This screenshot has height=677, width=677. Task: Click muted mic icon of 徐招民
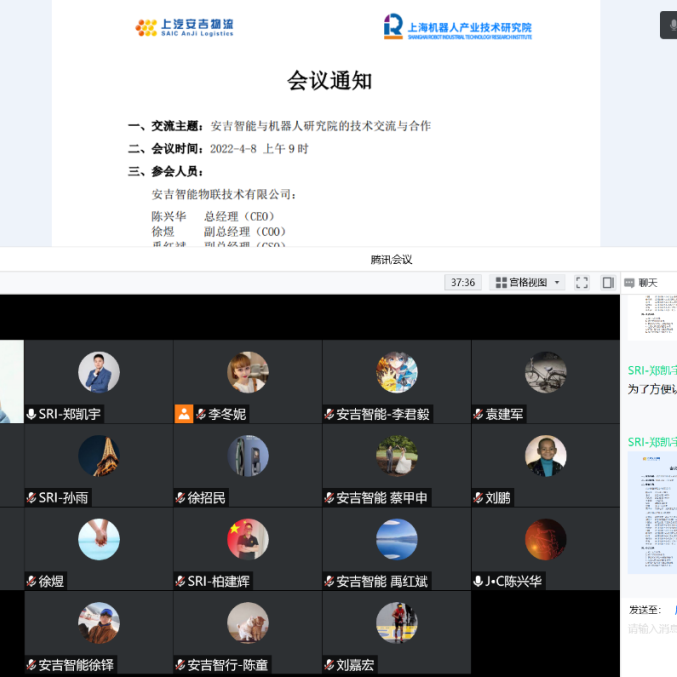point(180,497)
